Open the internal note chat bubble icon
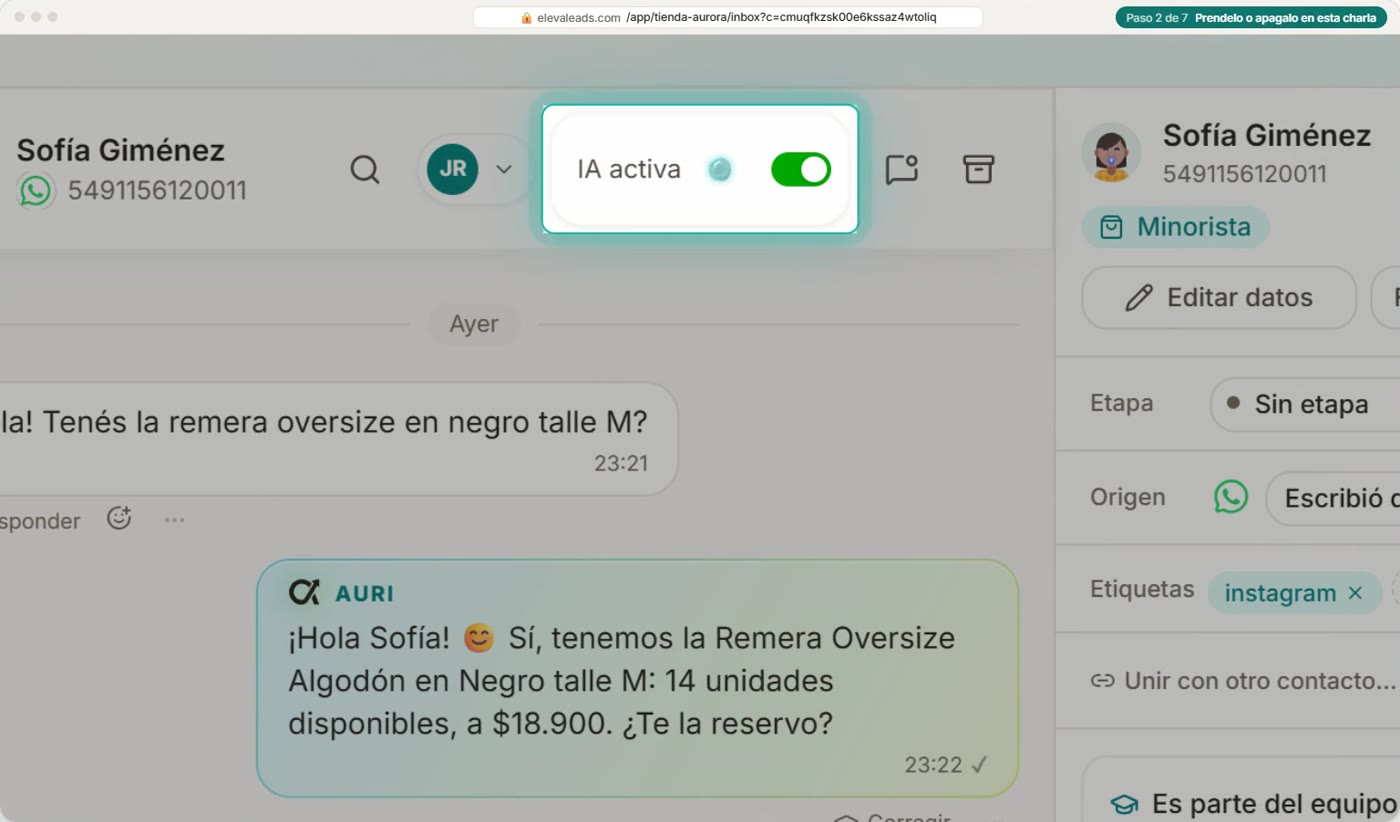The height and width of the screenshot is (822, 1400). pos(902,169)
